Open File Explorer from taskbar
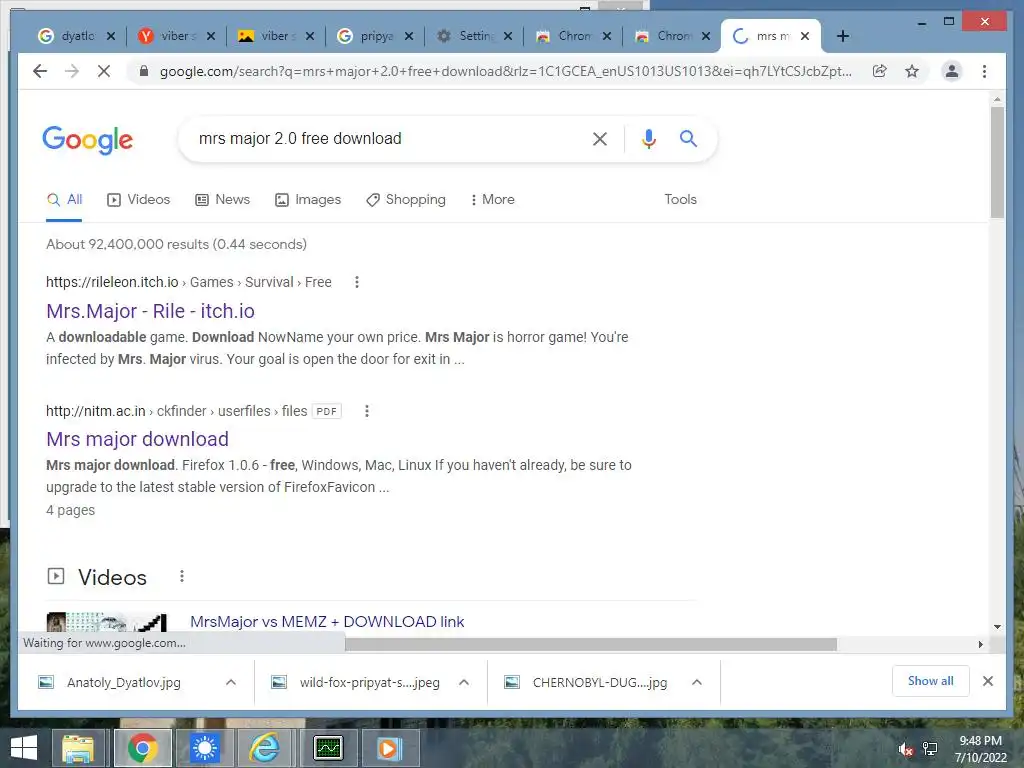Screen dimensions: 1024x768 point(78,748)
